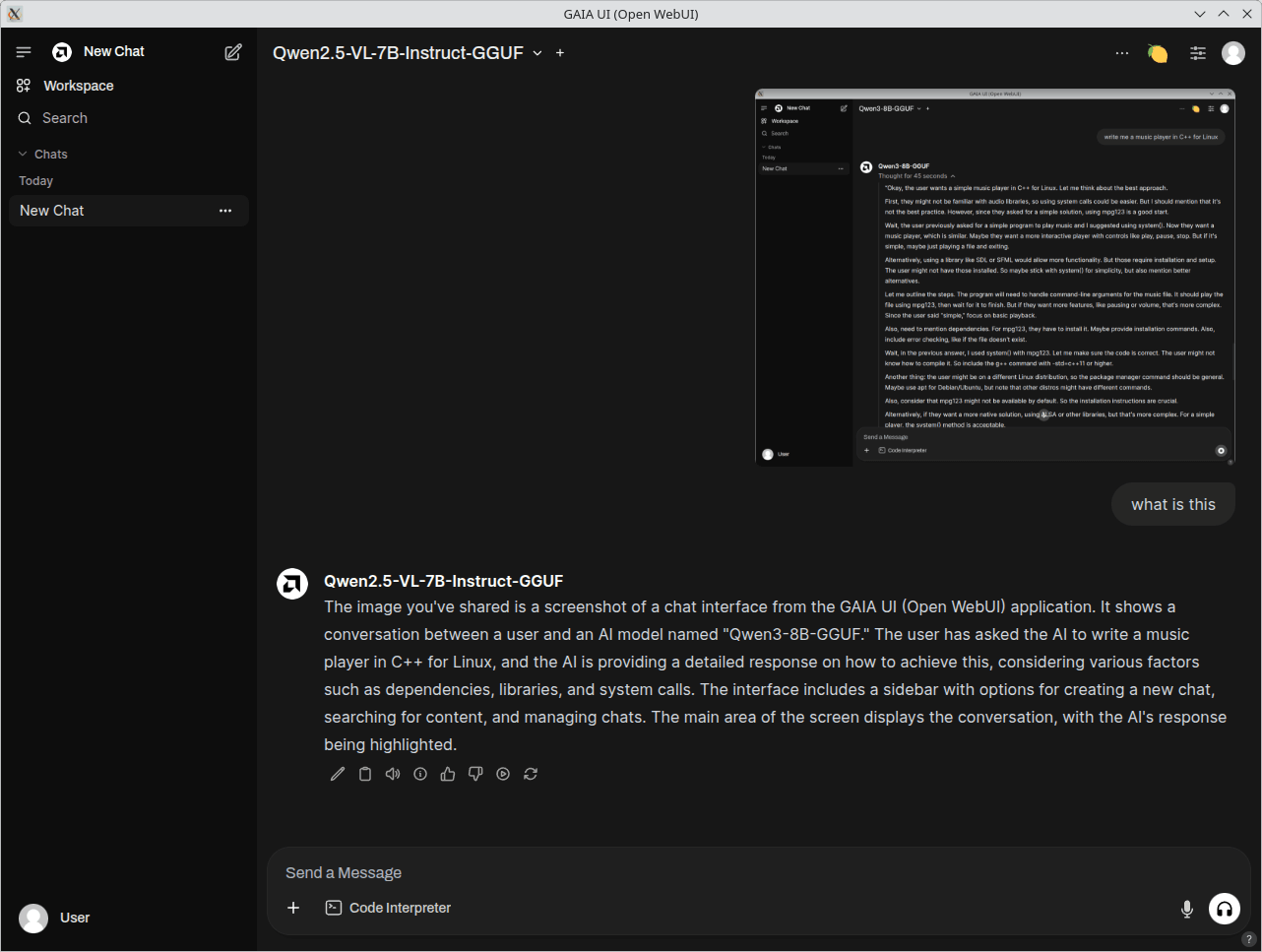Screen dimensions: 1262x952
Task: Show generation info for the response
Action: [x=420, y=774]
